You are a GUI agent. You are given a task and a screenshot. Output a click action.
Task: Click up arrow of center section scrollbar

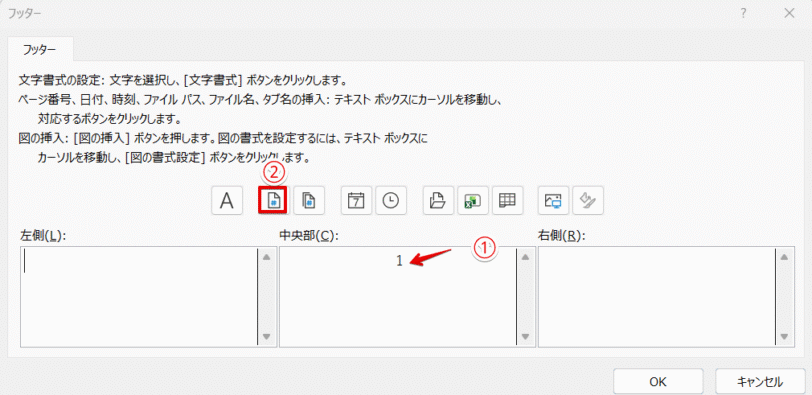point(526,256)
